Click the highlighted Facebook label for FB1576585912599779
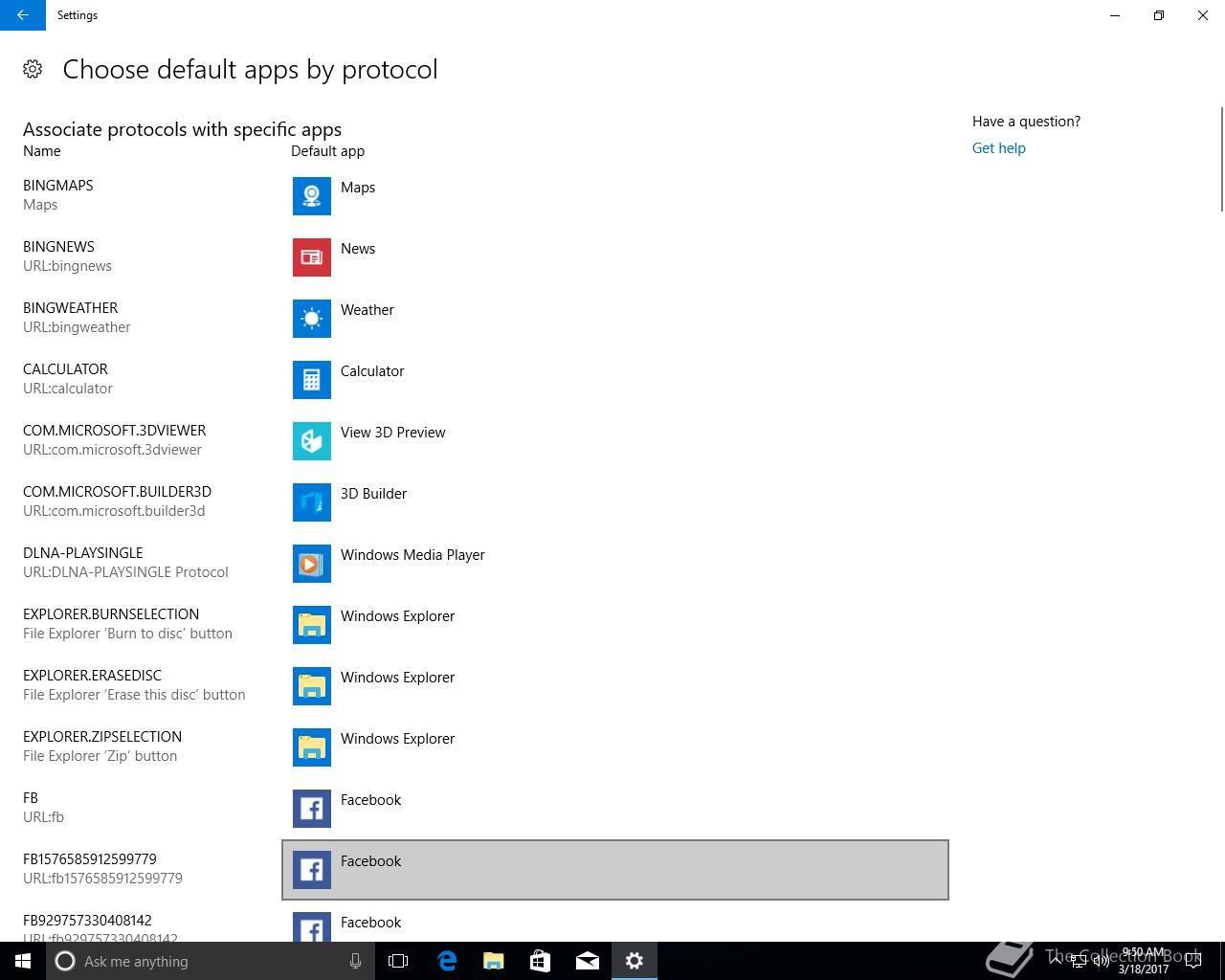The width and height of the screenshot is (1225, 980). [370, 861]
